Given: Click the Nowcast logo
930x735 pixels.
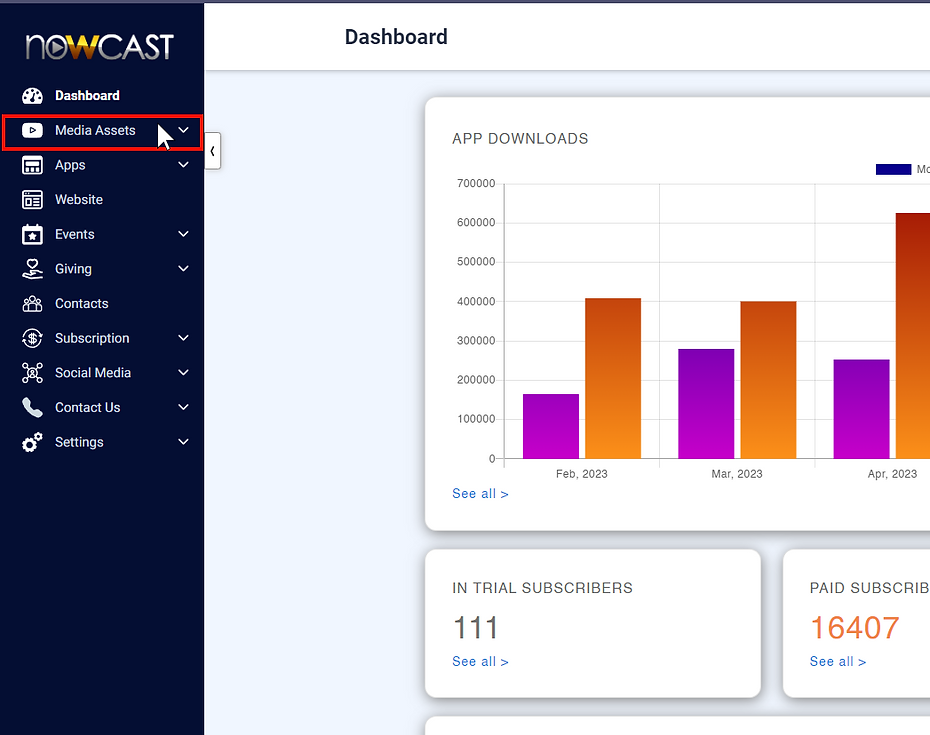Looking at the screenshot, I should (100, 47).
